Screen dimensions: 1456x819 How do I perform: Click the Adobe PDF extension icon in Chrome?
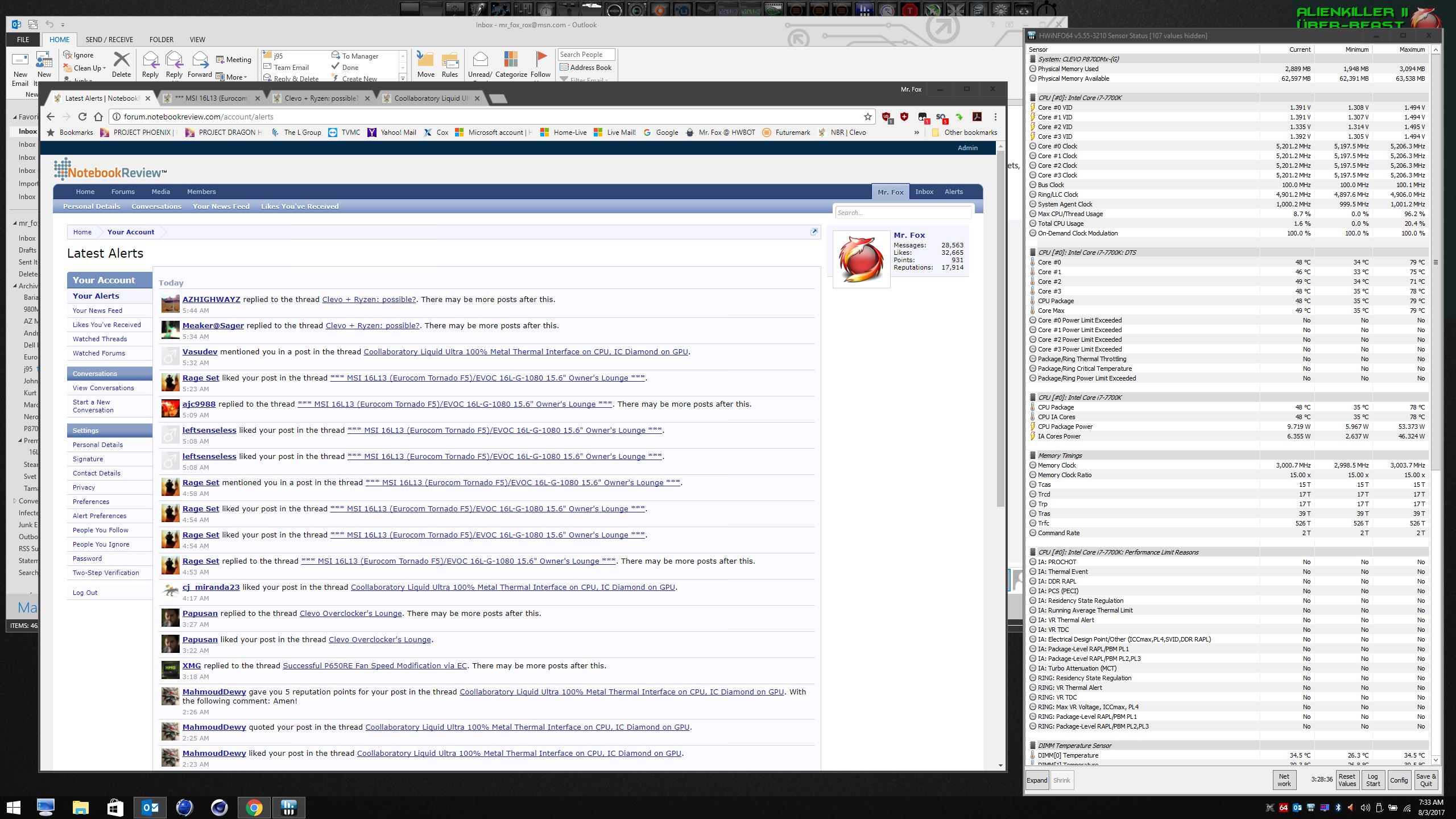[x=977, y=117]
